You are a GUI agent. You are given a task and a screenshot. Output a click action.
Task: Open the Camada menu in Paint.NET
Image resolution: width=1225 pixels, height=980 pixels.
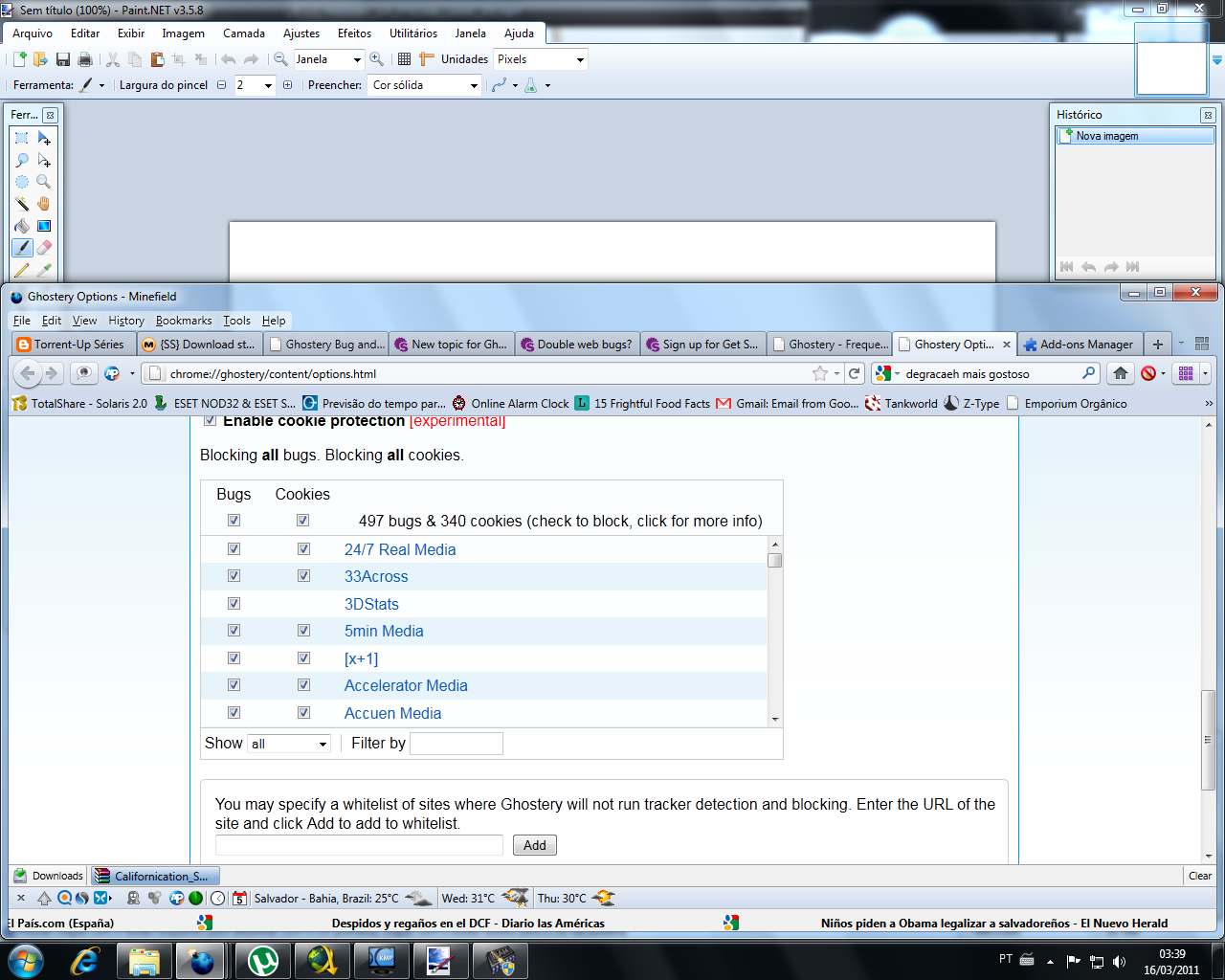244,33
